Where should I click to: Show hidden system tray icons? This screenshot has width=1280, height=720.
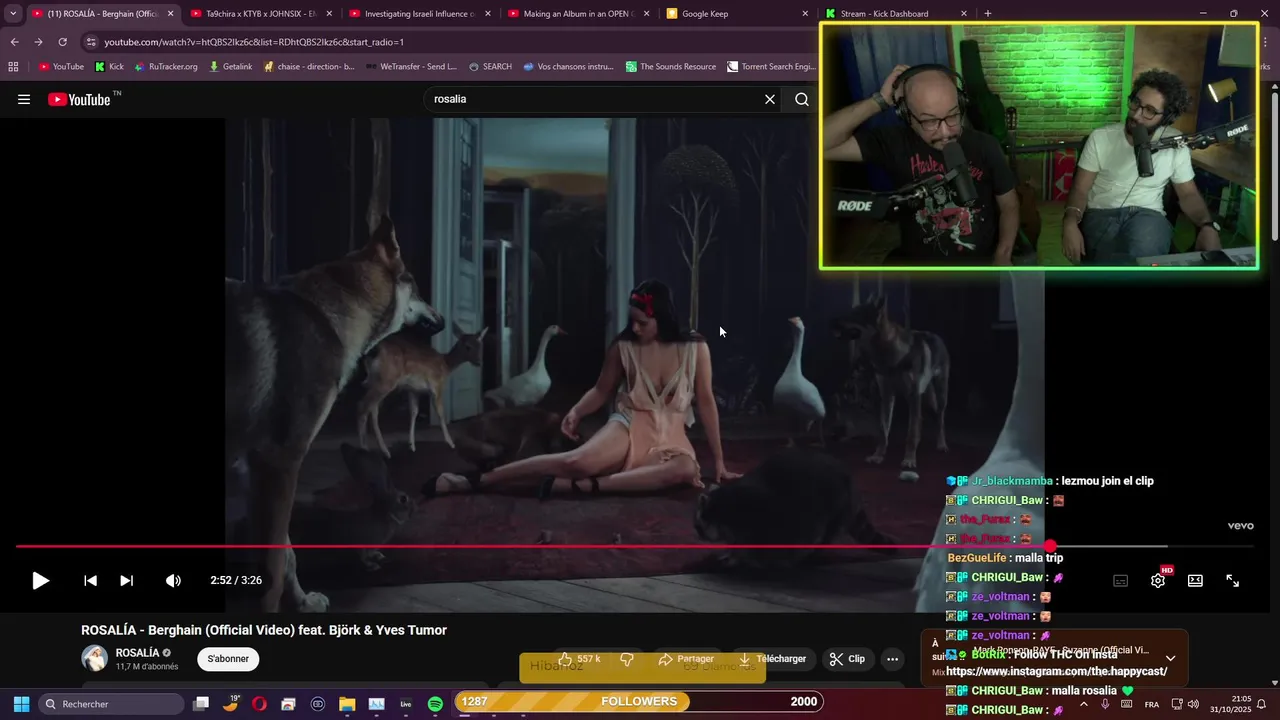(1084, 704)
